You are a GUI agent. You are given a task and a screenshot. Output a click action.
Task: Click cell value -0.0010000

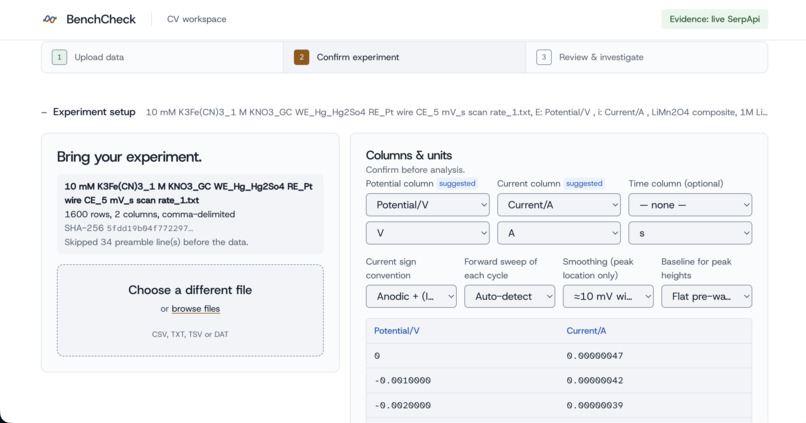pos(402,380)
